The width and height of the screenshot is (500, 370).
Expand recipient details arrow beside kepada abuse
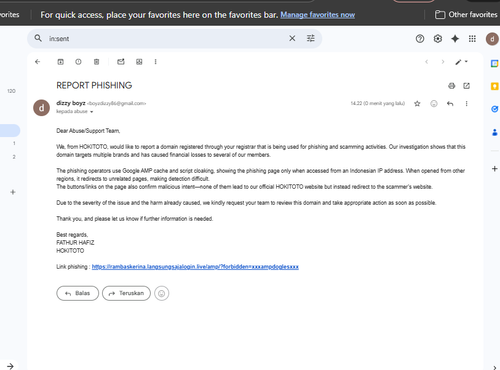pos(92,112)
